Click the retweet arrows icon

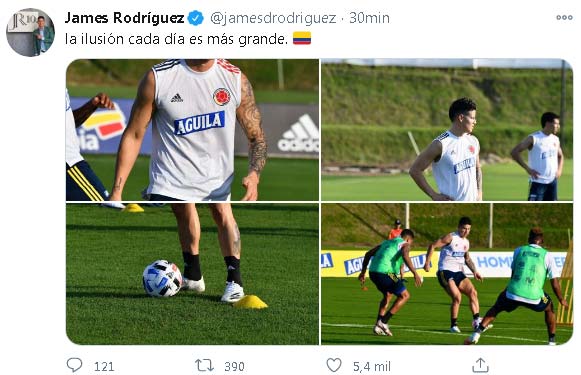[205, 366]
